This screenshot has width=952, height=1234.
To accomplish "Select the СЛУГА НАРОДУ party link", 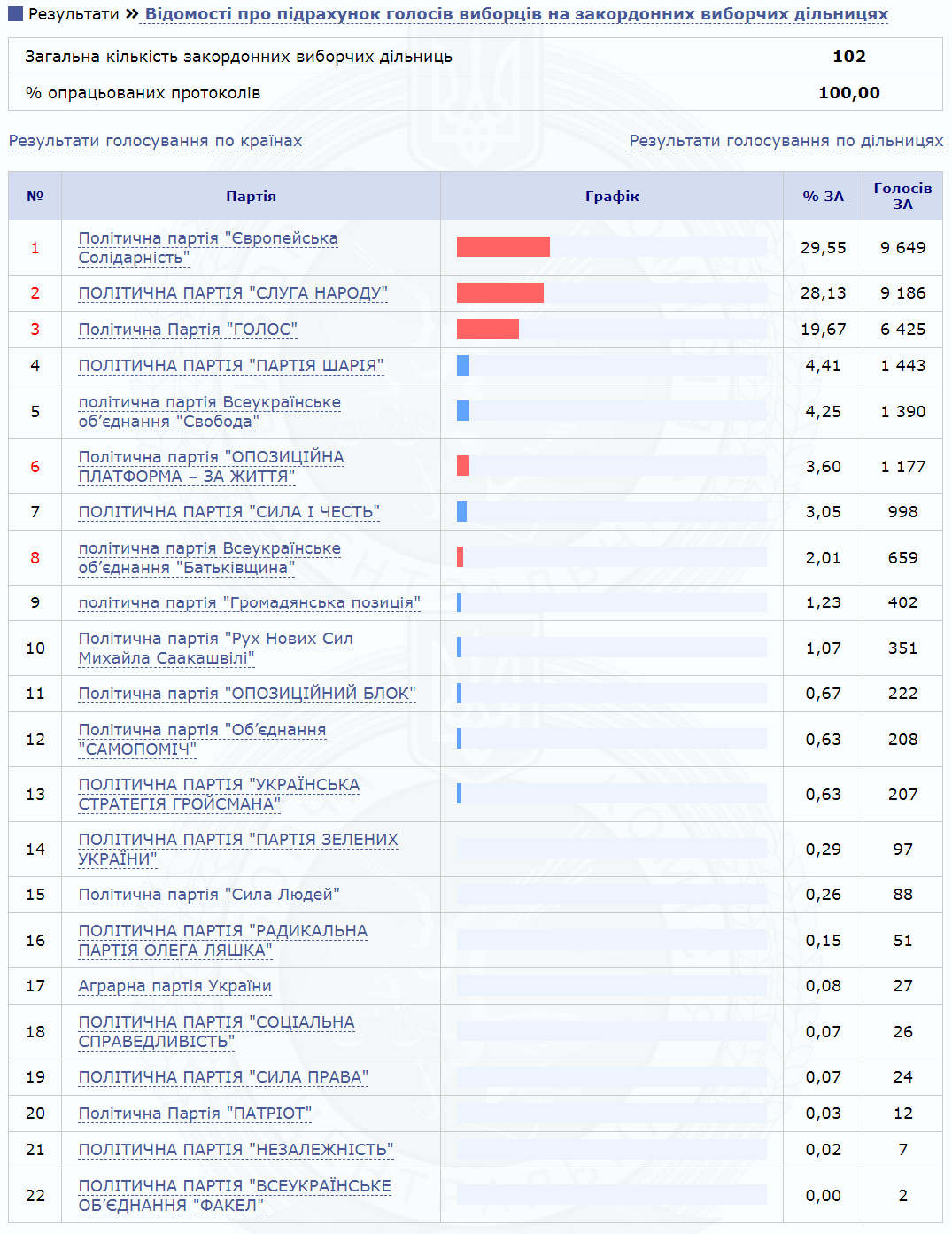I will [232, 293].
